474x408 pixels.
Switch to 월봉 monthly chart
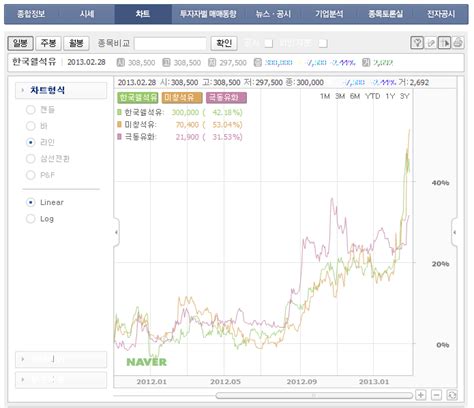[x=76, y=43]
